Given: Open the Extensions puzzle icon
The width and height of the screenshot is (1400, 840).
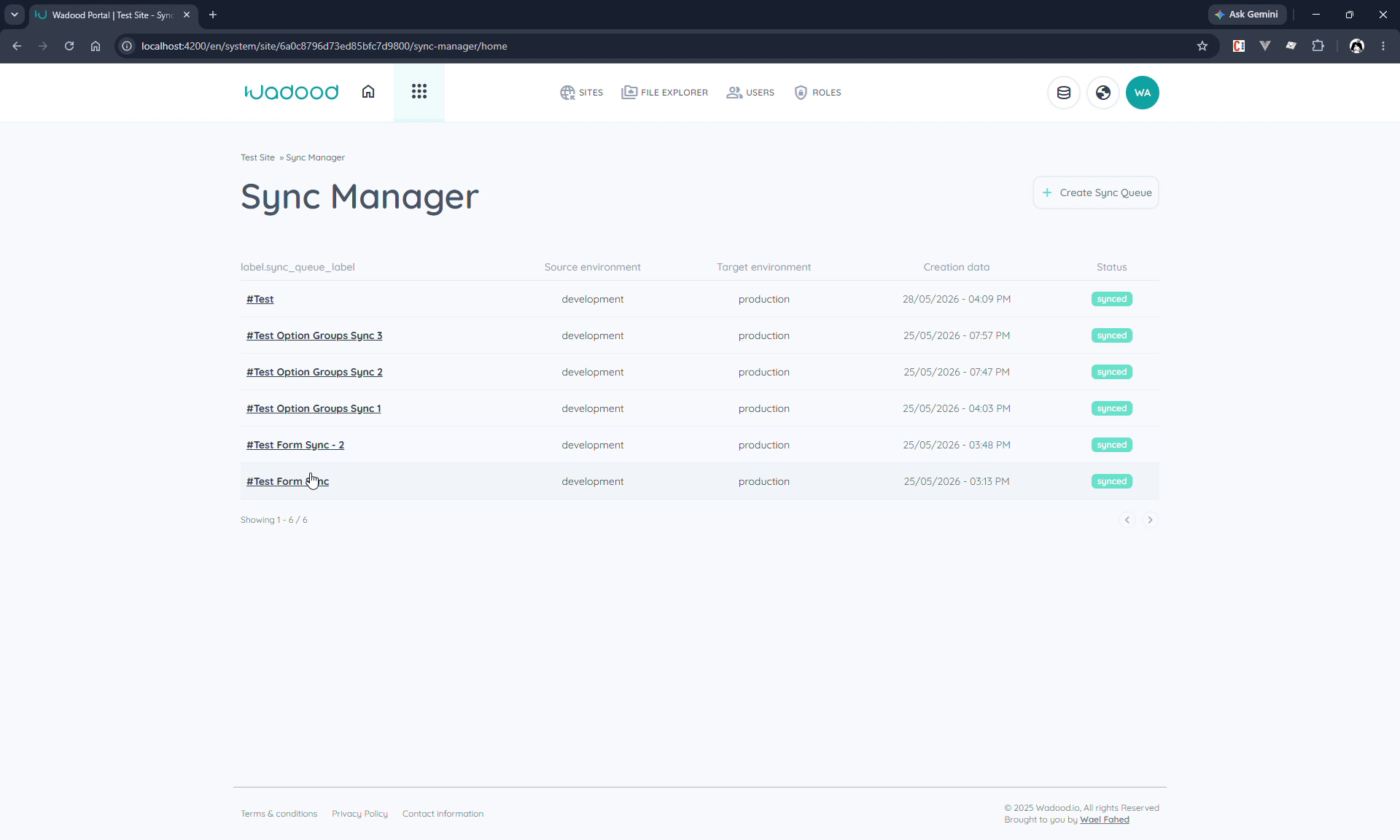Looking at the screenshot, I should click(x=1318, y=46).
